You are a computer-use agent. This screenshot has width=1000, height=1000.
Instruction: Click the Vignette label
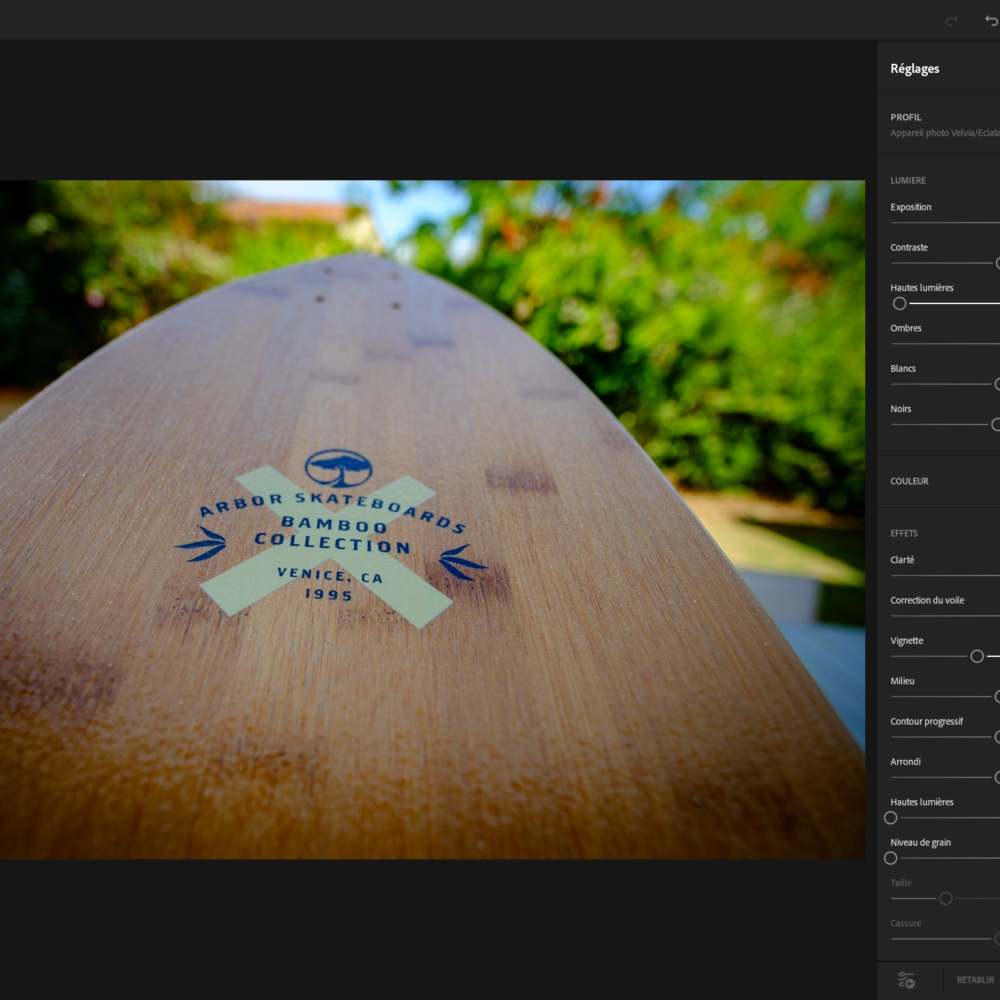pyautogui.click(x=906, y=641)
